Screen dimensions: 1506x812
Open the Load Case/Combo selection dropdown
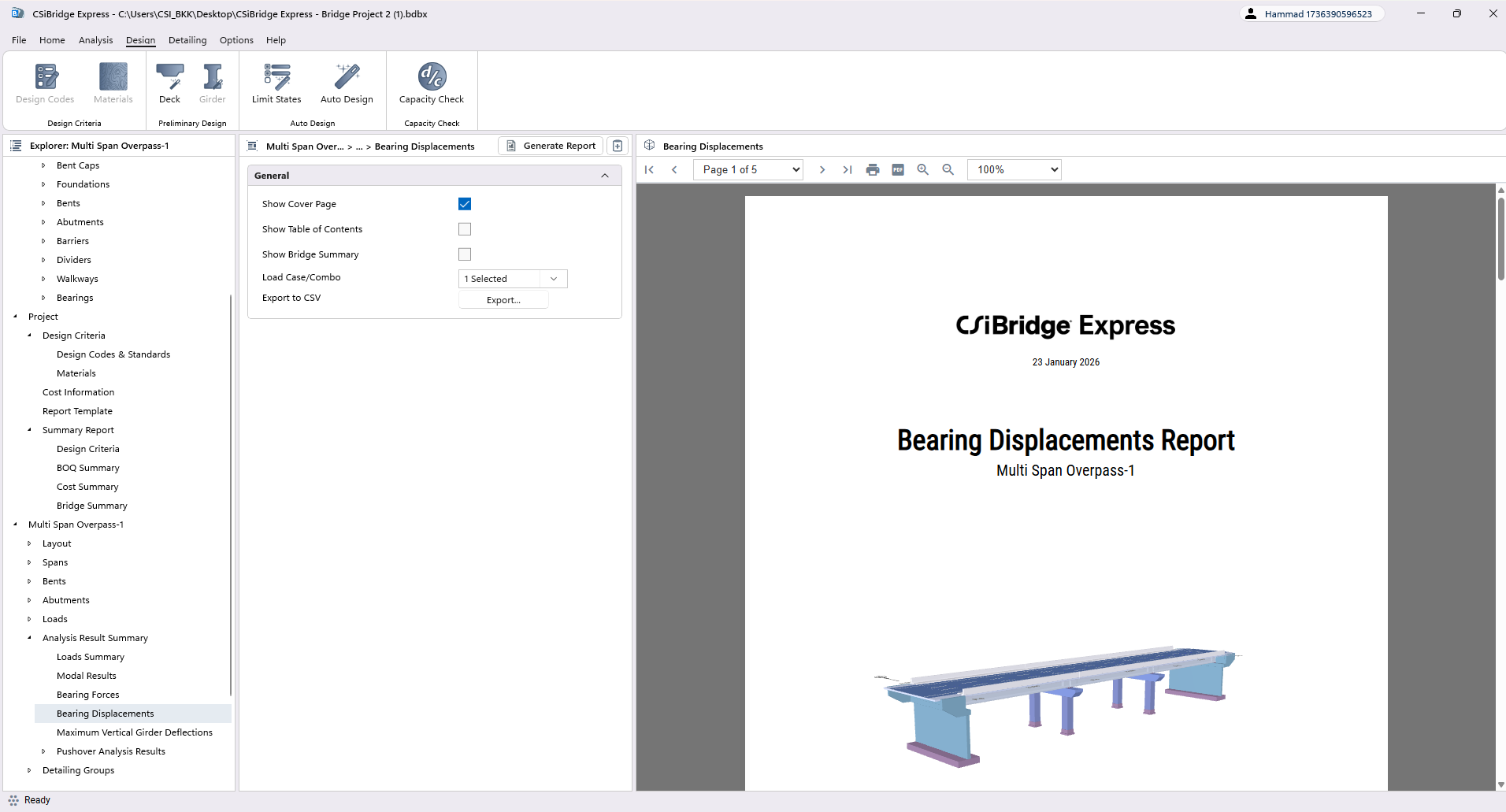(x=553, y=278)
